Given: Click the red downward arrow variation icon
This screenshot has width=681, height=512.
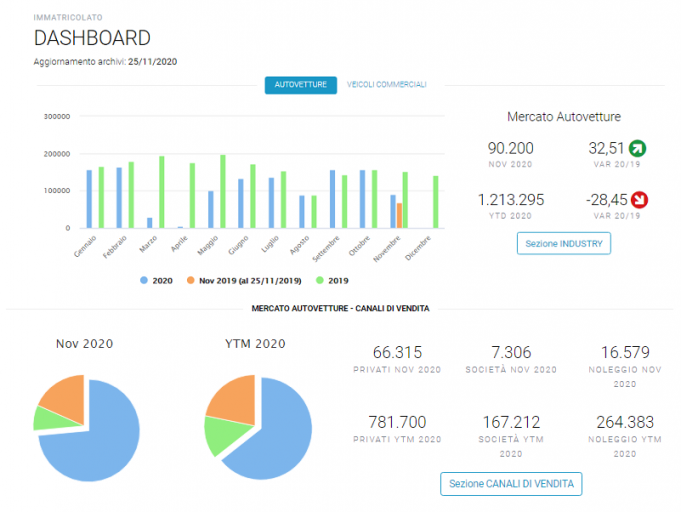Looking at the screenshot, I should pos(639,200).
